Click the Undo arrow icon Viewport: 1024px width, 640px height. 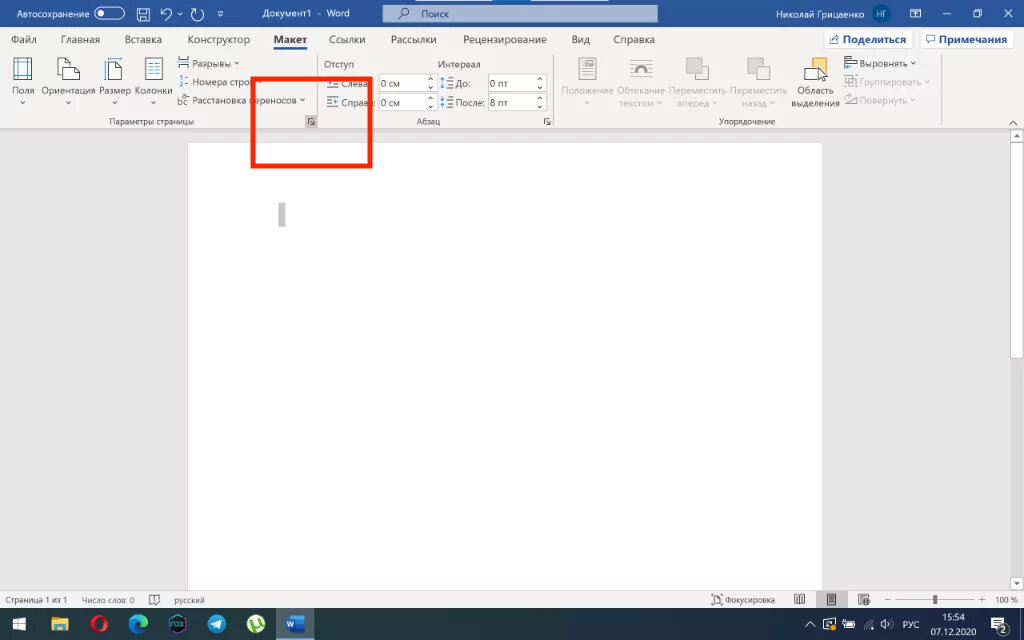coord(167,14)
